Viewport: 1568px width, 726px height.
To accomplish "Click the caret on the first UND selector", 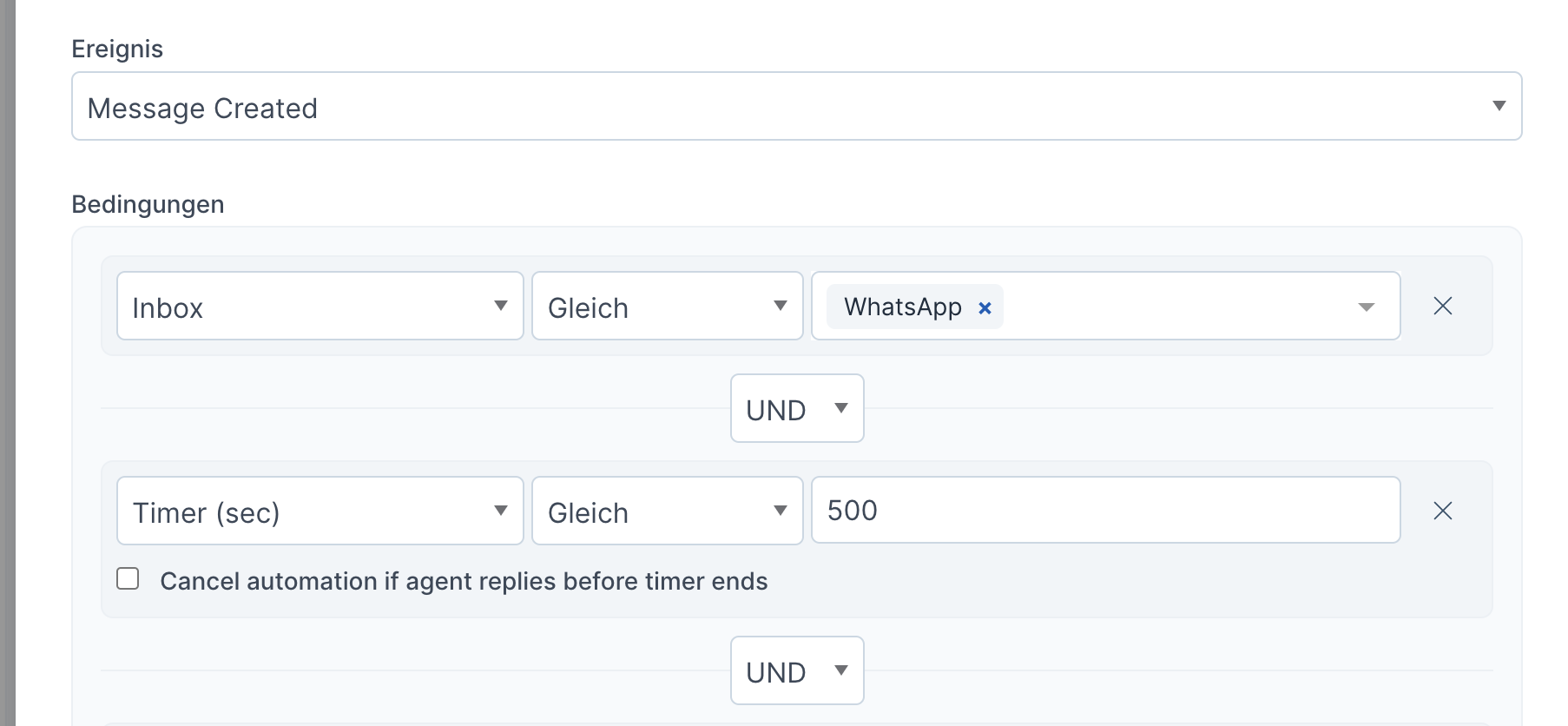I will point(840,408).
